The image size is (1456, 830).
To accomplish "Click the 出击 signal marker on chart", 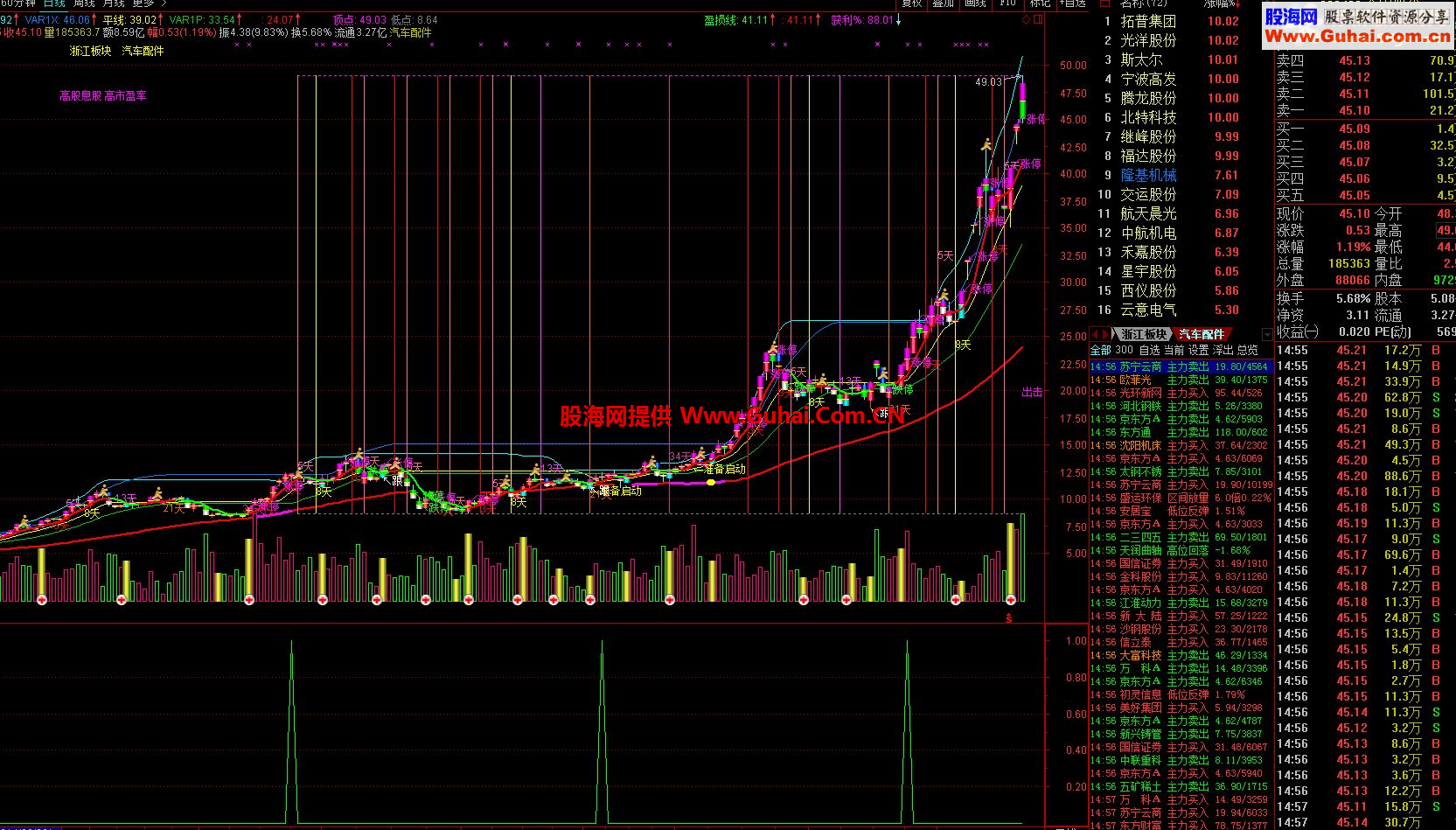I will (1032, 392).
